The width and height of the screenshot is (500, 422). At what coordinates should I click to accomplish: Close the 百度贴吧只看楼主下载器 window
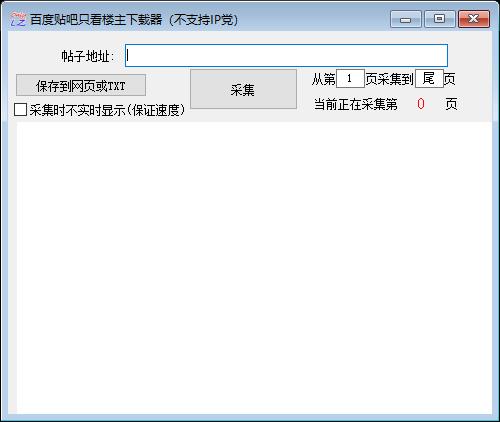[x=474, y=19]
